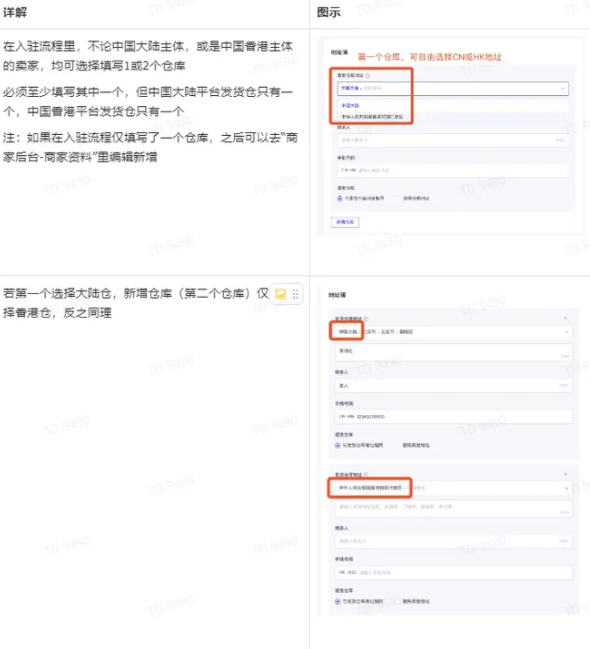Click the yellow comment icon beside the second row text
Viewport: 590px width, 649px height.
click(280, 294)
